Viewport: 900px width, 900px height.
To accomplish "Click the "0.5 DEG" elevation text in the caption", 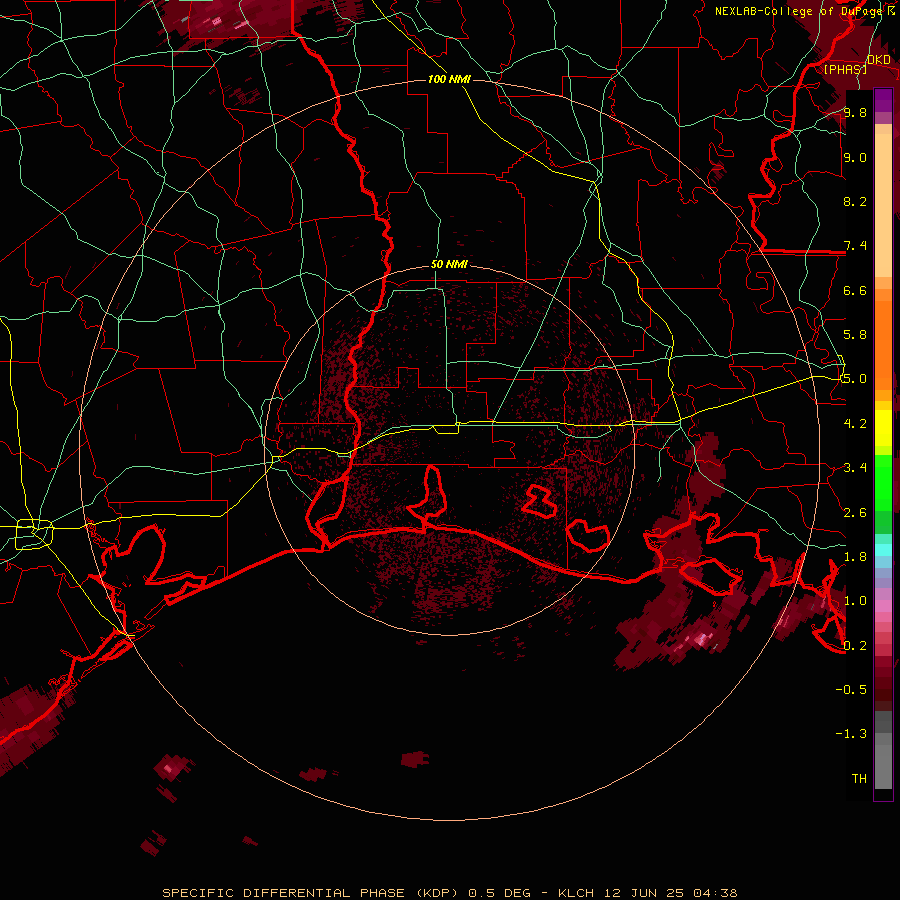I will [x=501, y=893].
